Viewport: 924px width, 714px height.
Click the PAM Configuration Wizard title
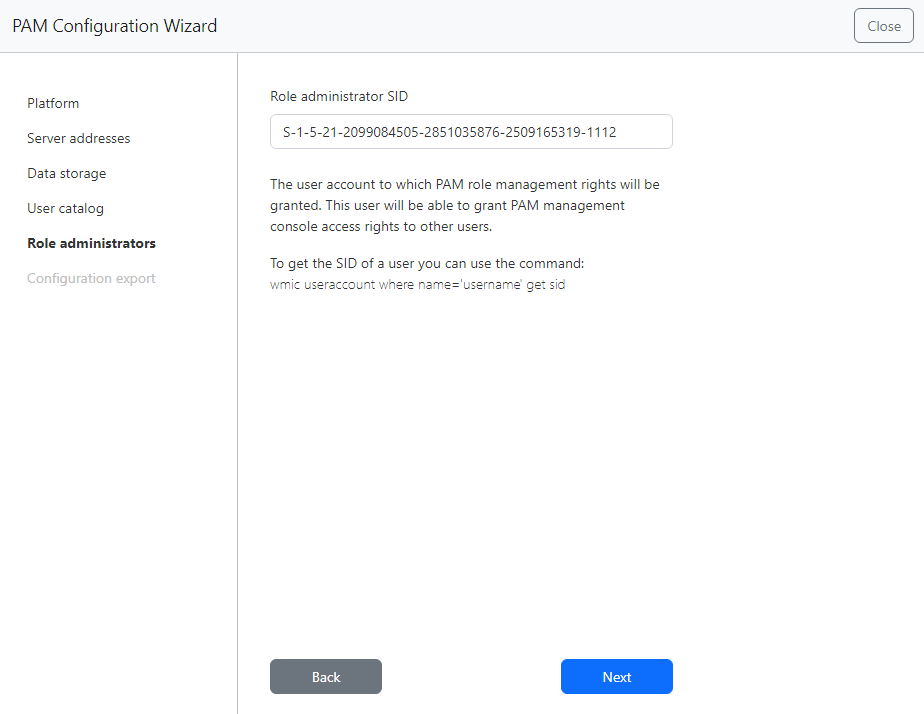pyautogui.click(x=114, y=26)
